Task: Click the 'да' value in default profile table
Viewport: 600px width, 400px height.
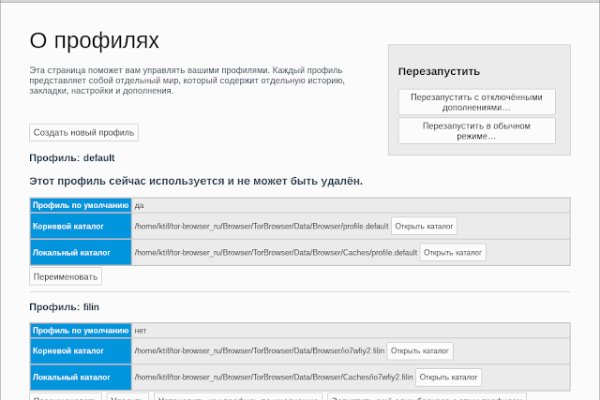Action: (x=140, y=204)
